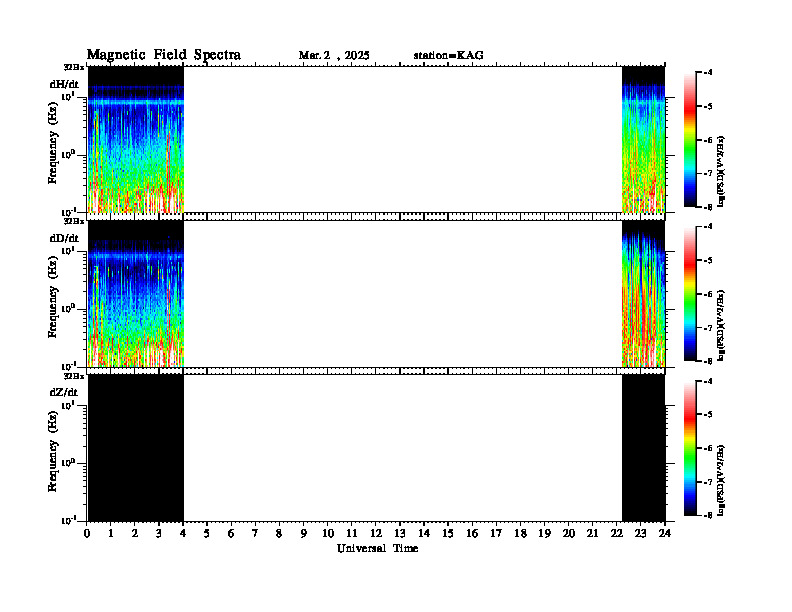The width and height of the screenshot is (792, 612).
Task: Click the "-4" value on the dH/dt color bar
Action: 708,73
